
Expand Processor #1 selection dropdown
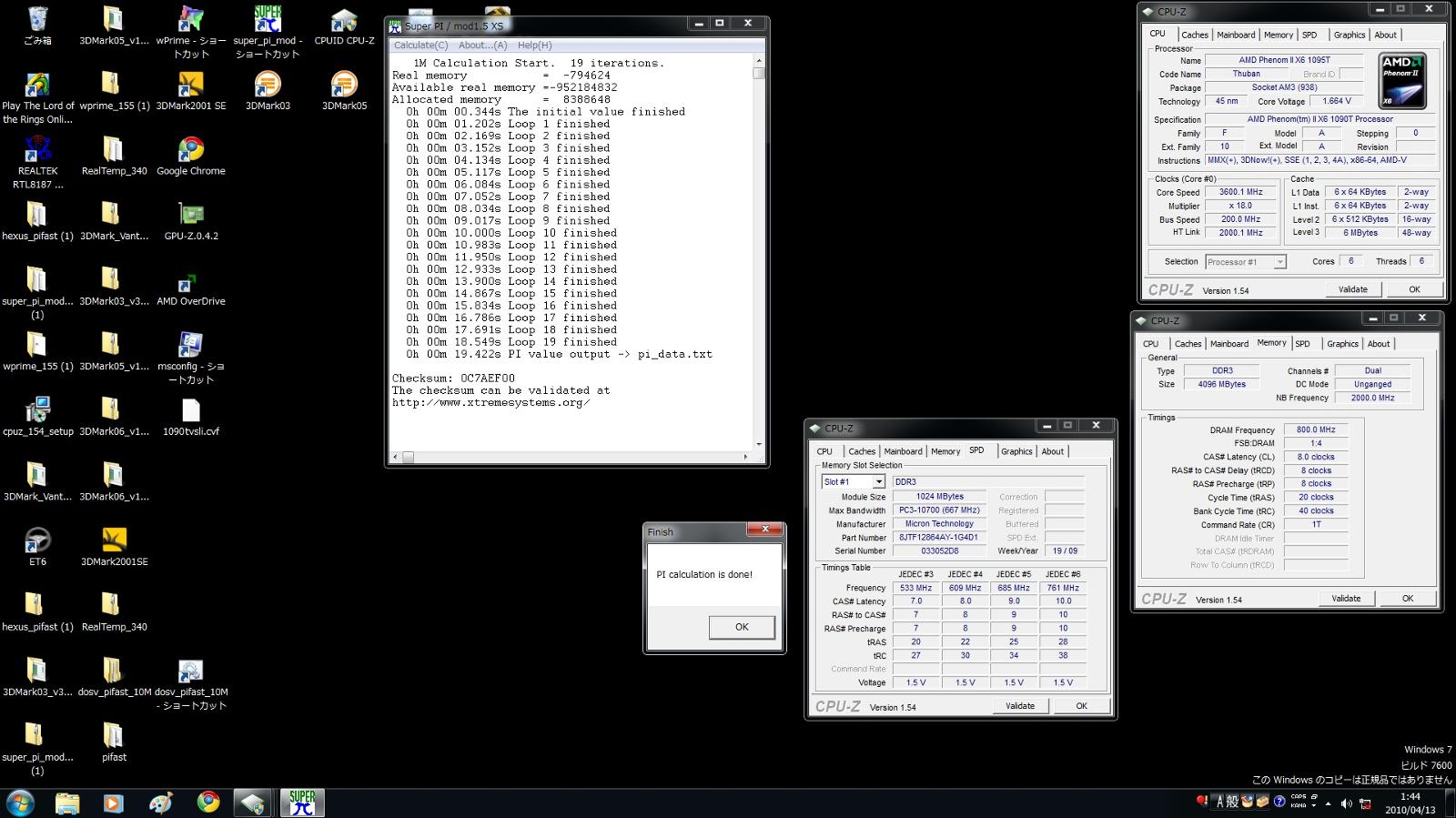tap(1279, 262)
